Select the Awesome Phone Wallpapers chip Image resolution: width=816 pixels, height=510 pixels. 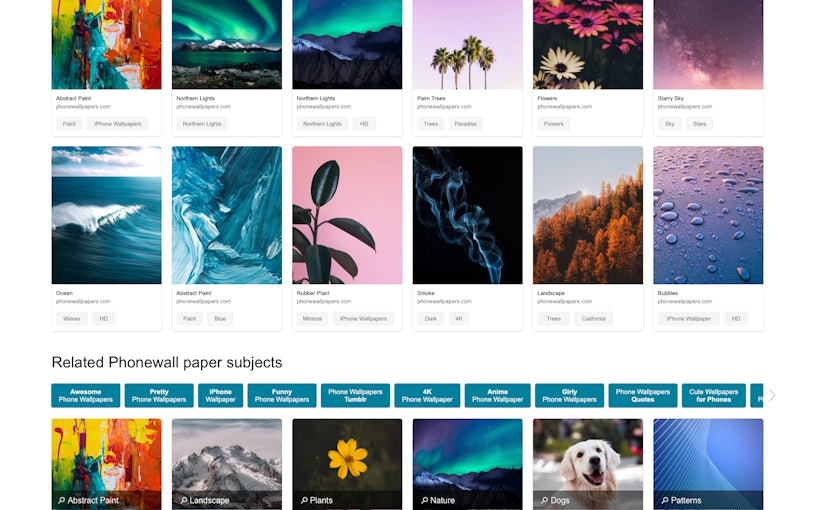click(86, 396)
